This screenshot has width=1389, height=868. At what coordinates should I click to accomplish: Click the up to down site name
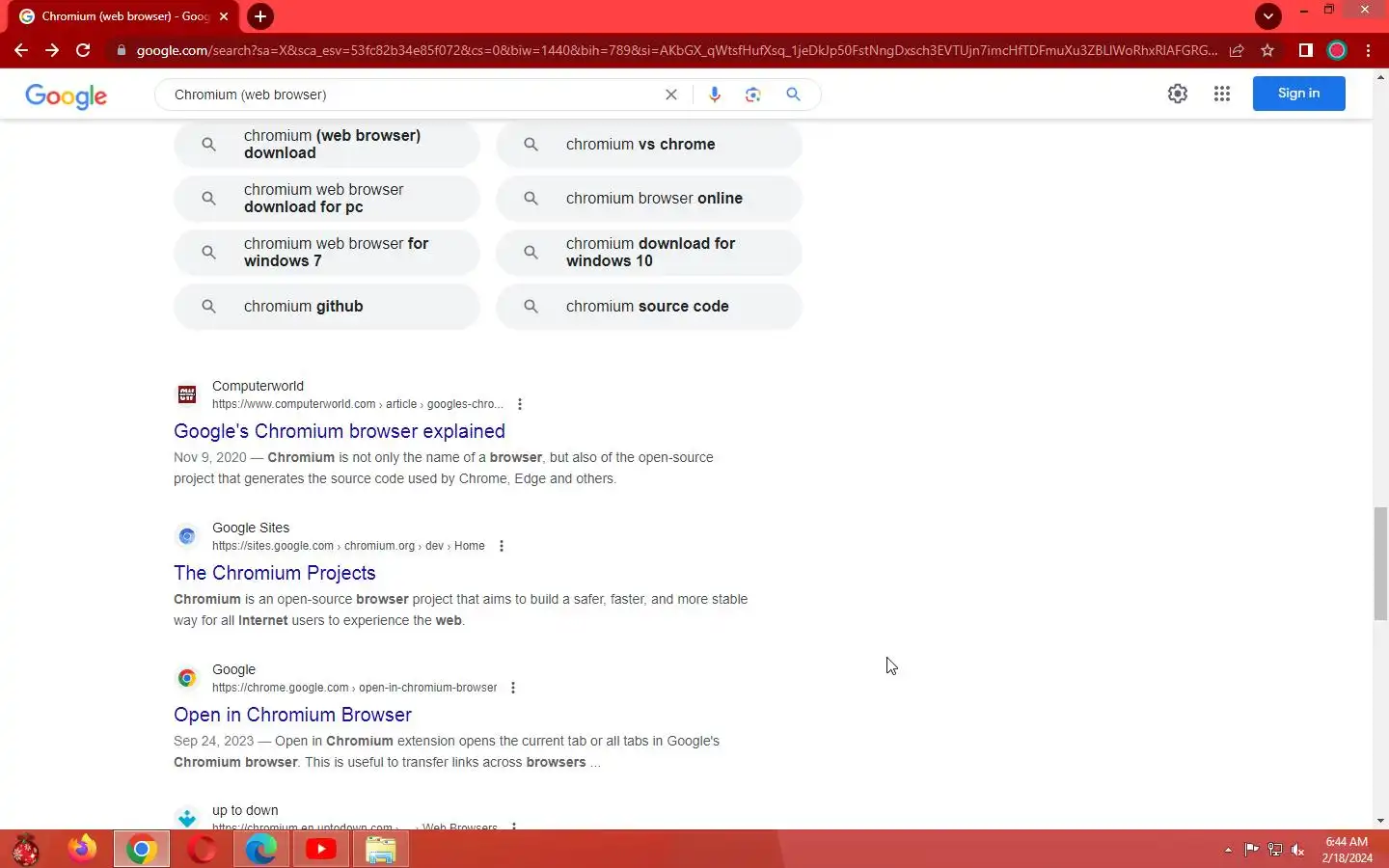click(x=245, y=810)
